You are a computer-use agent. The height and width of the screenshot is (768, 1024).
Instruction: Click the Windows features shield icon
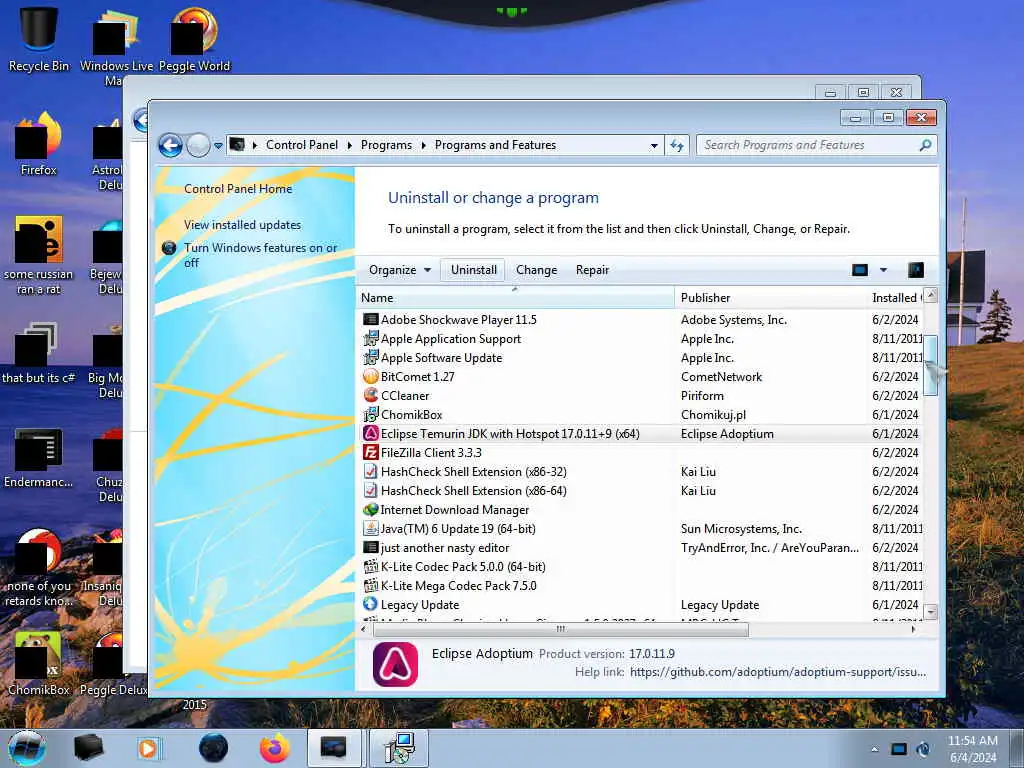pos(169,248)
